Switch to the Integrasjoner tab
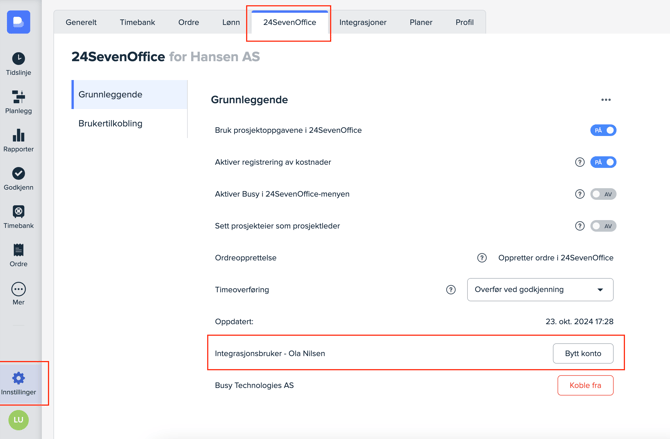Viewport: 670px width, 439px height. 363,22
